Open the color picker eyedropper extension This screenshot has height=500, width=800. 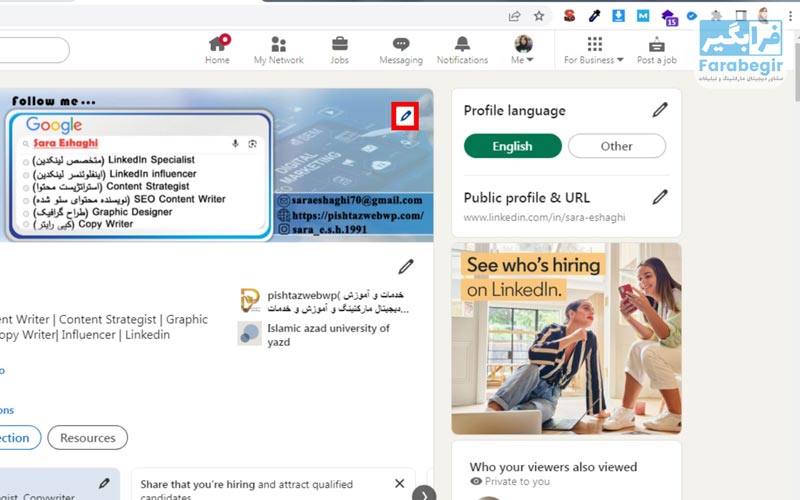pyautogui.click(x=594, y=16)
